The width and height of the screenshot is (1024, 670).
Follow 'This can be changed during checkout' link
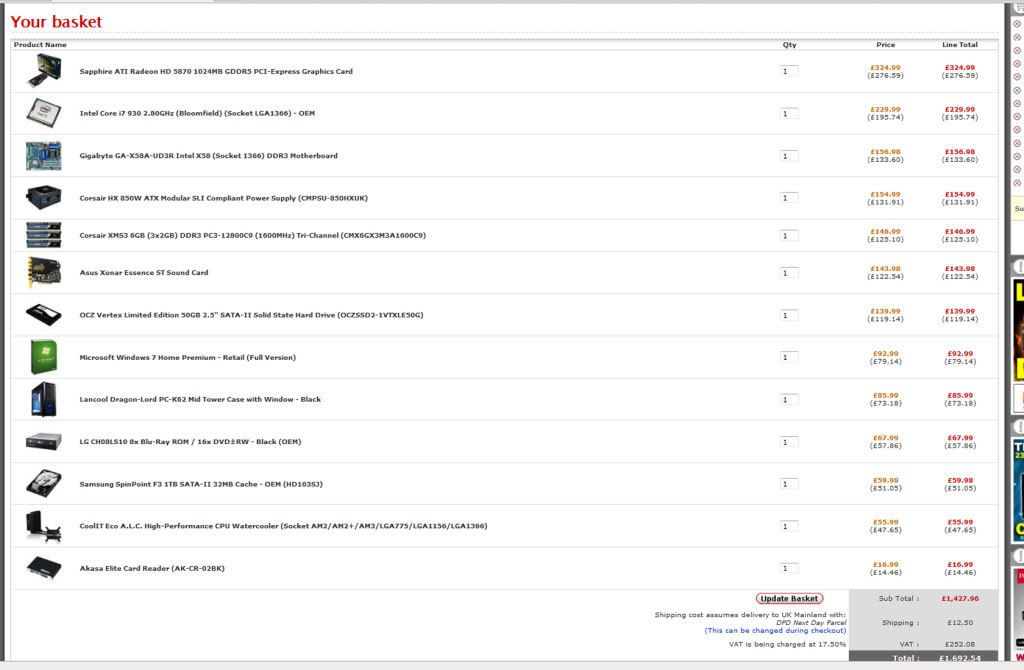(775, 631)
